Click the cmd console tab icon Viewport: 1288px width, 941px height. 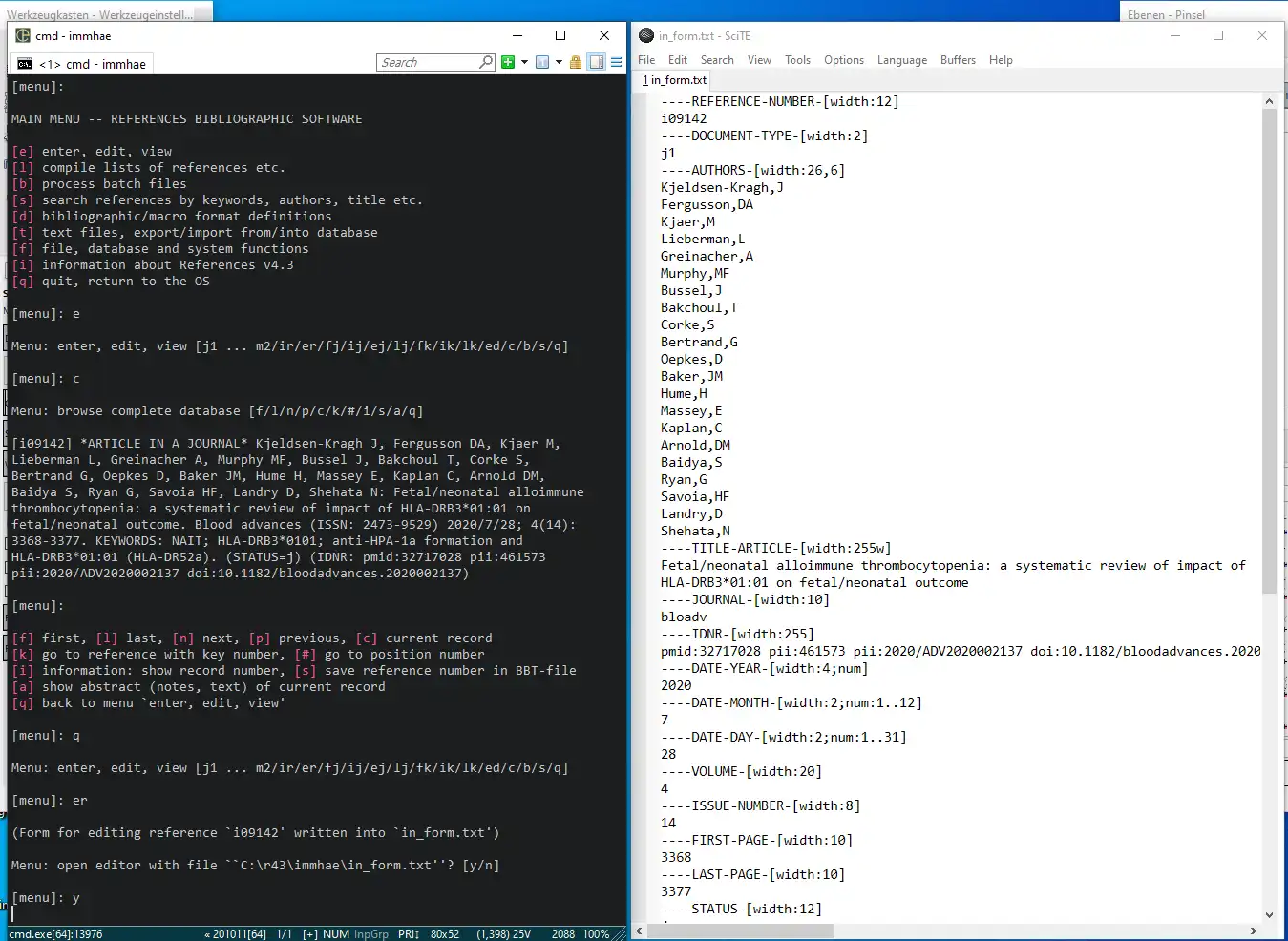pyautogui.click(x=25, y=64)
